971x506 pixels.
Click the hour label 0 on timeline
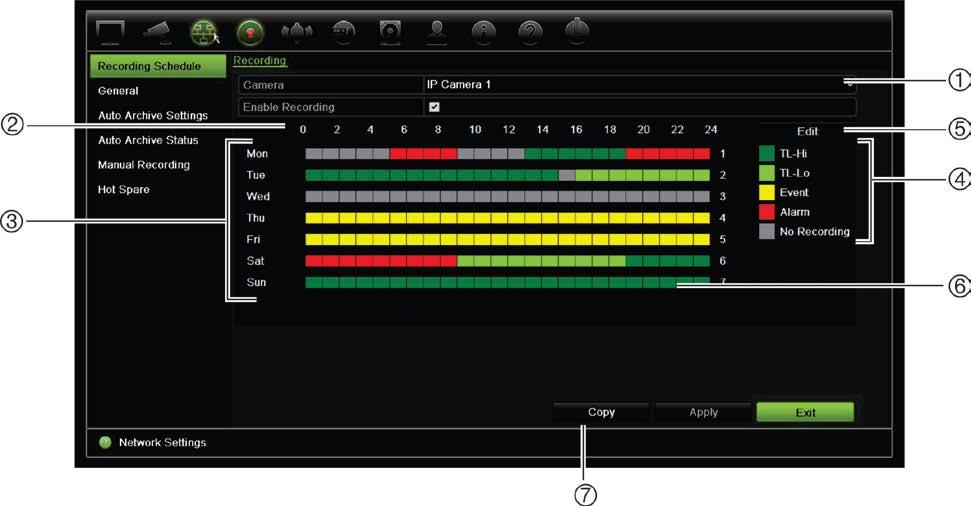[303, 129]
